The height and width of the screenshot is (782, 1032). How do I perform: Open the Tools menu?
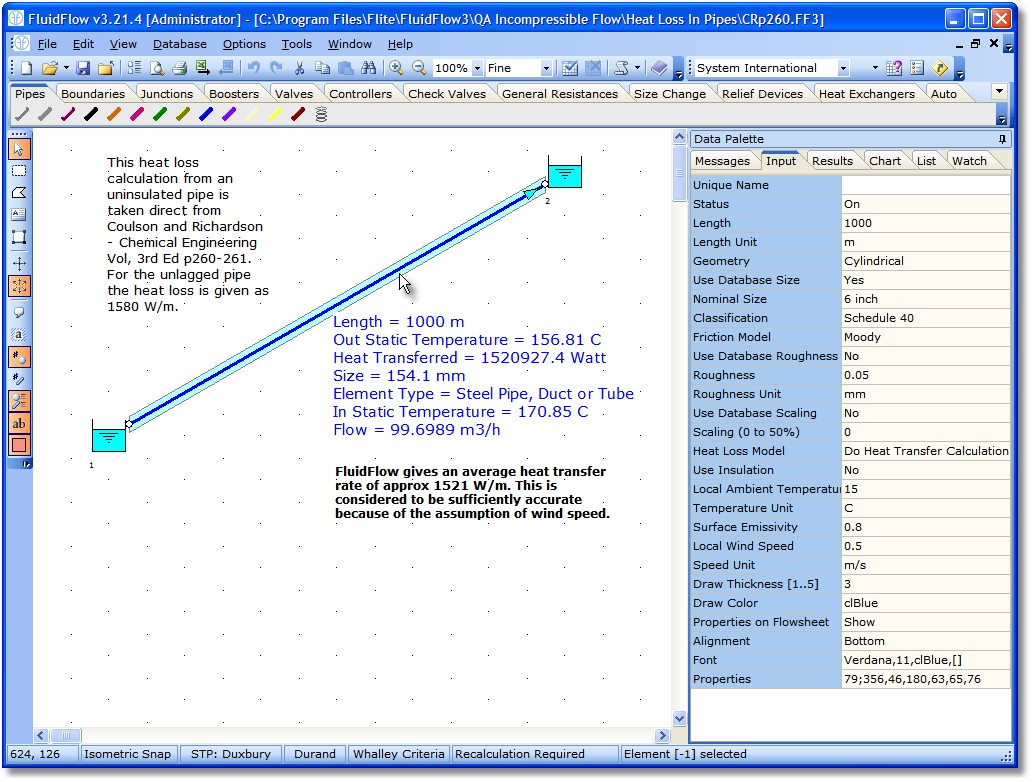pyautogui.click(x=297, y=44)
